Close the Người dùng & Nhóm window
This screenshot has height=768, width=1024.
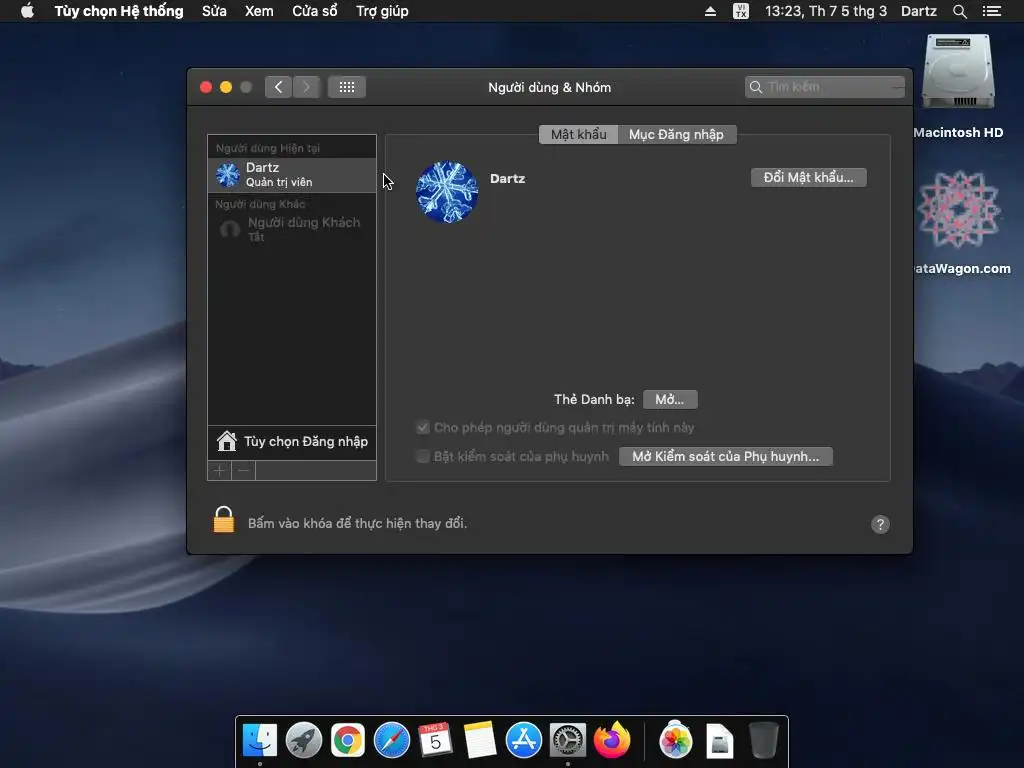point(206,87)
